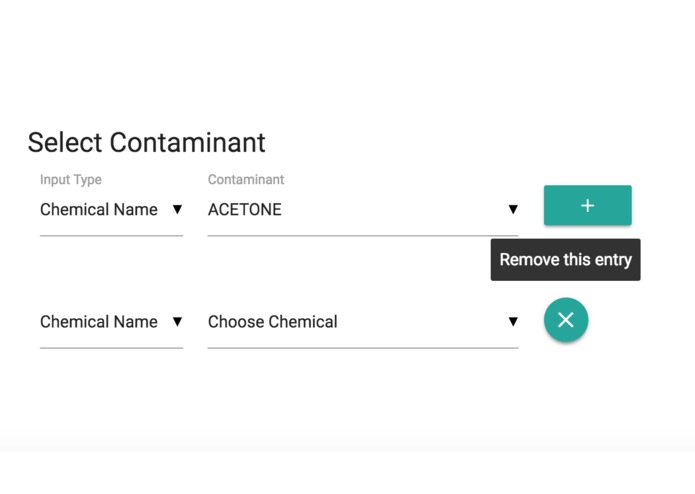
Task: Click underline under second Chemical Name
Action: [x=111, y=348]
